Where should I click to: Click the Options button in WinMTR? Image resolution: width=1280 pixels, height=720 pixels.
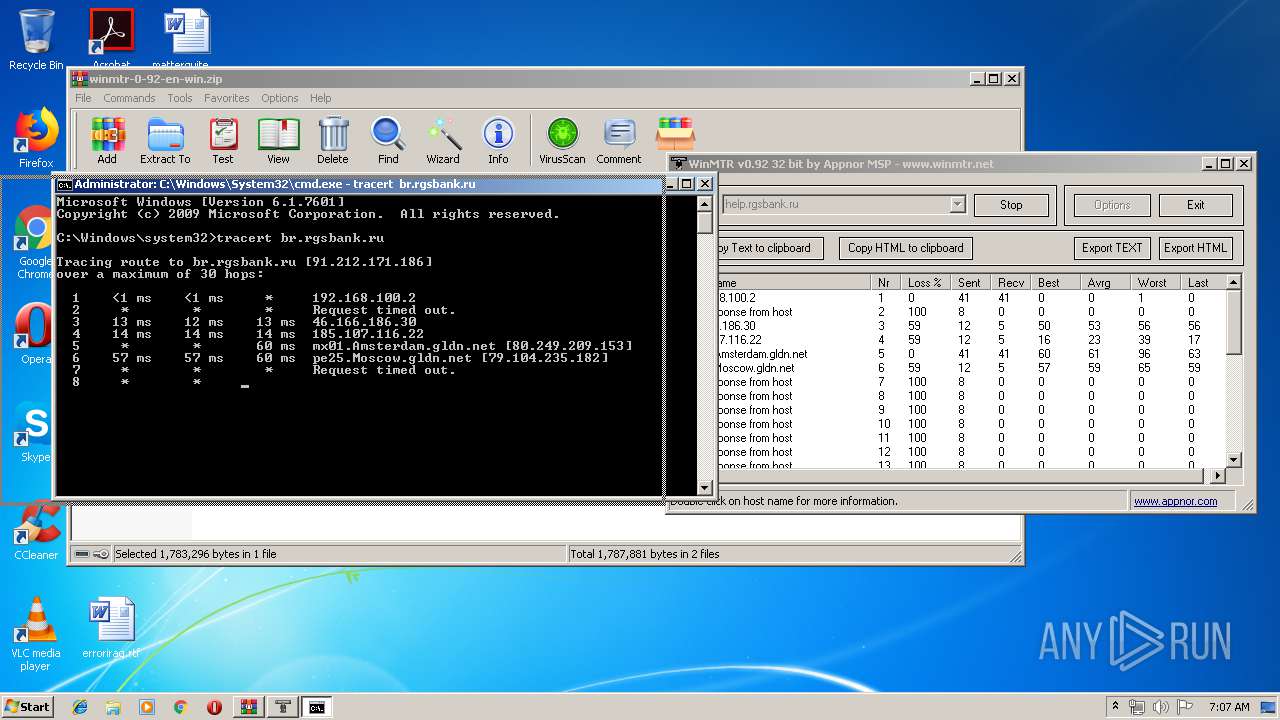1112,205
